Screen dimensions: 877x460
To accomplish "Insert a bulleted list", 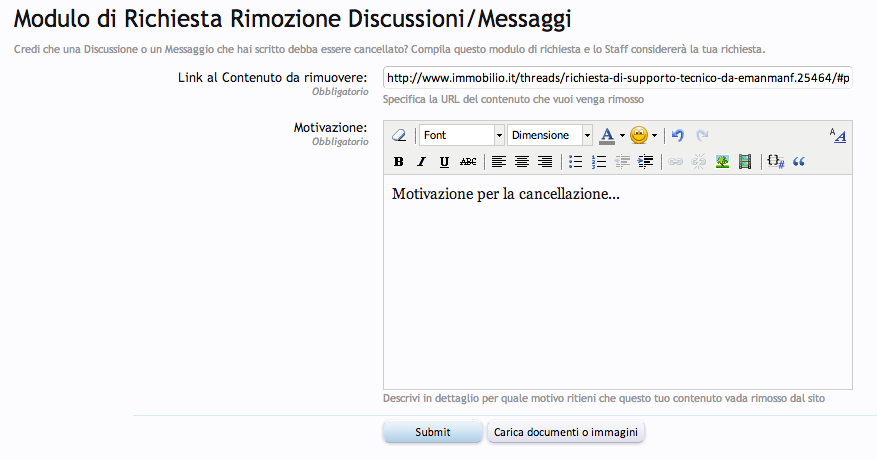I will coord(576,162).
